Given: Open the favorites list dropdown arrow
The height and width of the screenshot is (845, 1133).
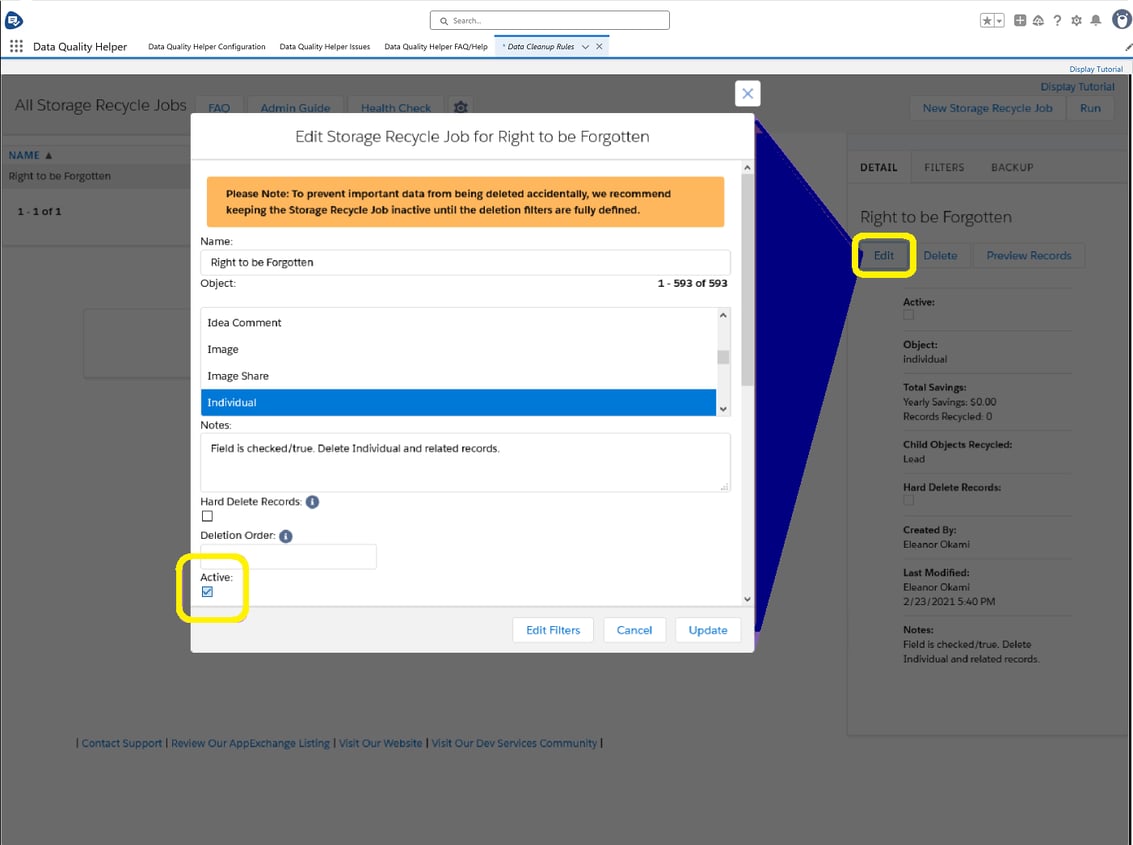Looking at the screenshot, I should click(x=999, y=21).
